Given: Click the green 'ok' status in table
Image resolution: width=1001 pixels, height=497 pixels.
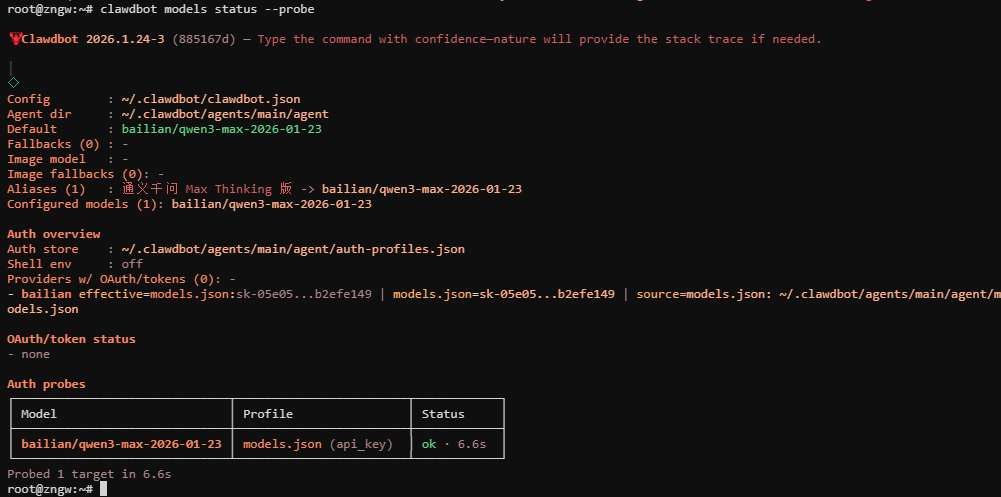Looking at the screenshot, I should click(429, 444).
